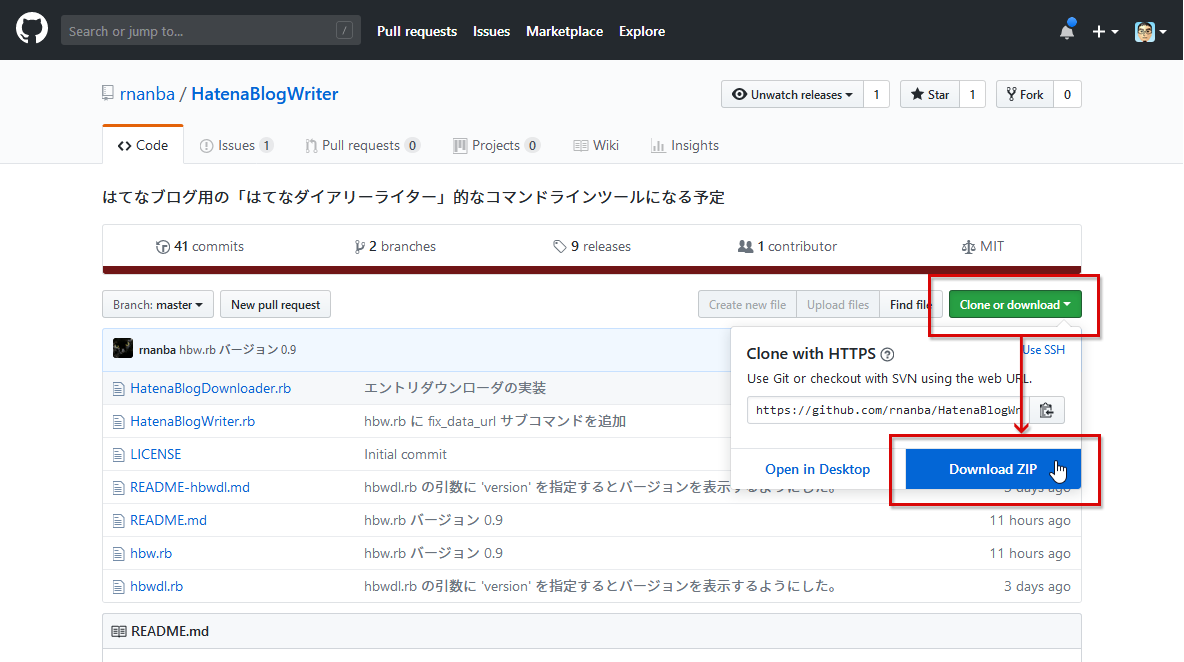1184x662 pixels.
Task: View the 1 contributor
Action: (788, 246)
